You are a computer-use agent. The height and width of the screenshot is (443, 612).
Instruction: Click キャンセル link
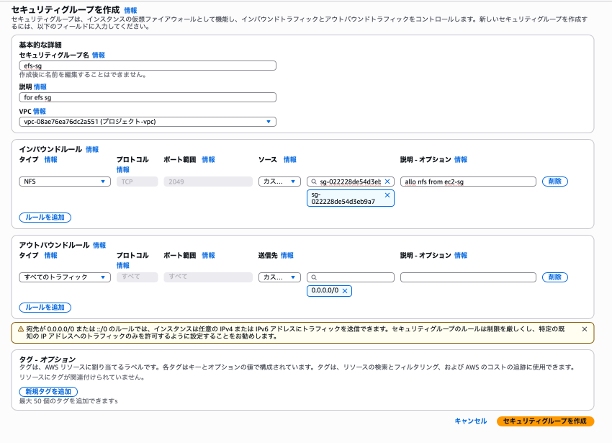point(471,421)
